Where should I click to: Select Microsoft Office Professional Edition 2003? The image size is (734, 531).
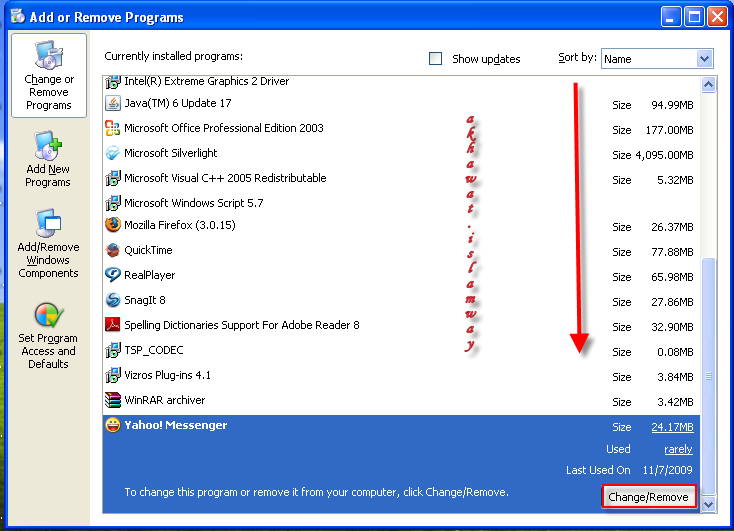tap(401, 128)
